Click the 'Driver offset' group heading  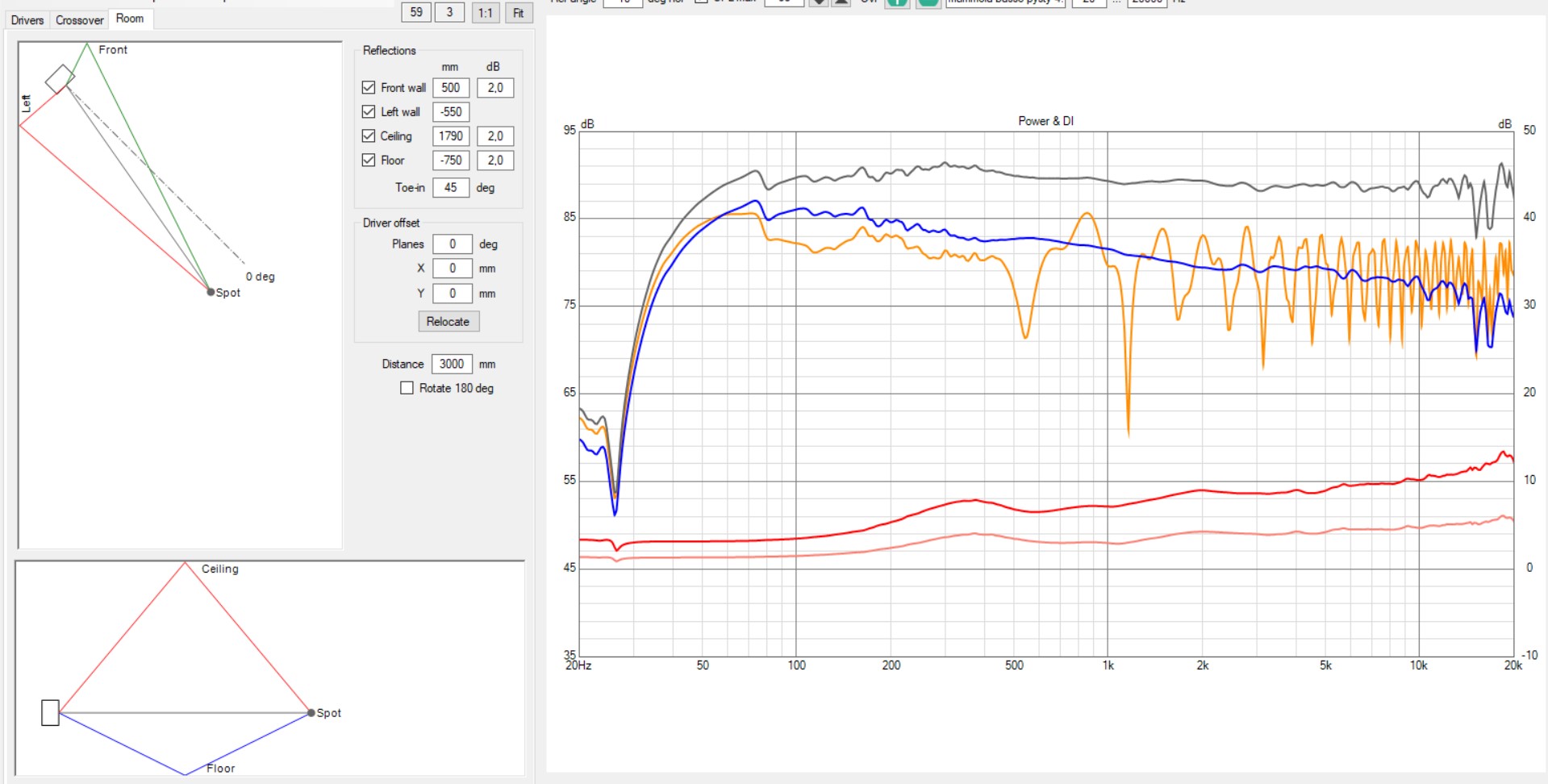pos(391,223)
